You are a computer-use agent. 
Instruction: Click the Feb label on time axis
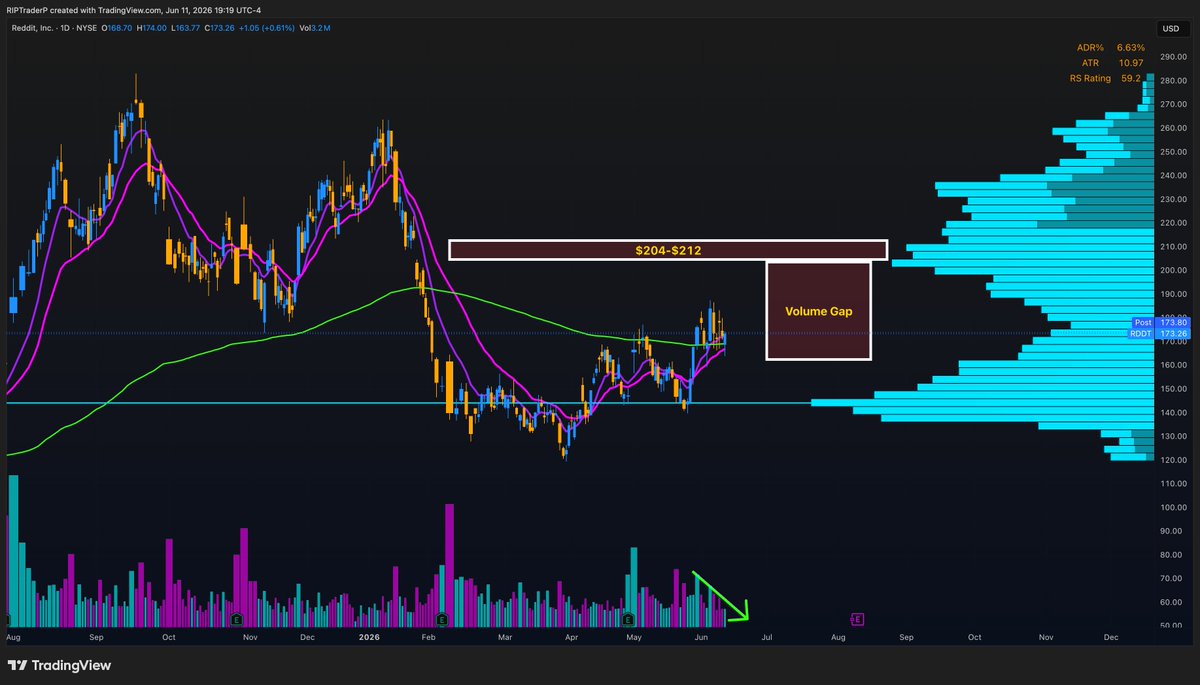[429, 637]
